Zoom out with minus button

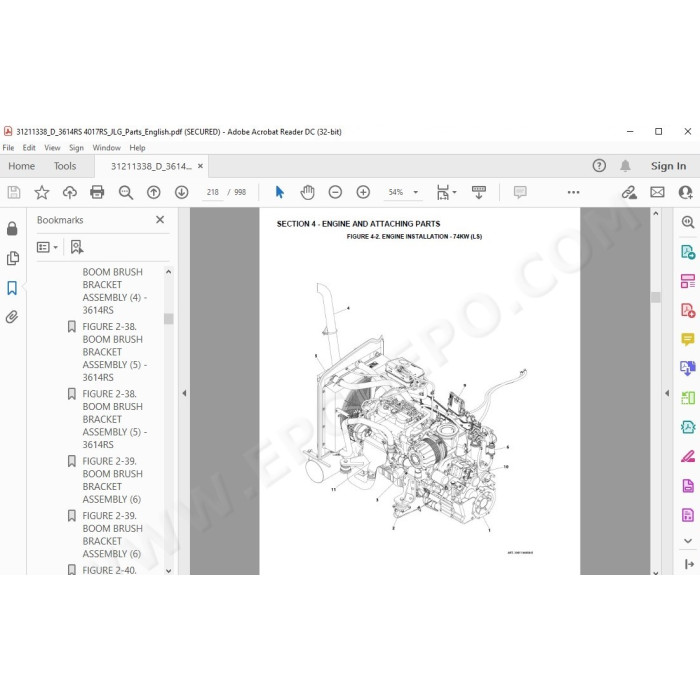point(335,192)
